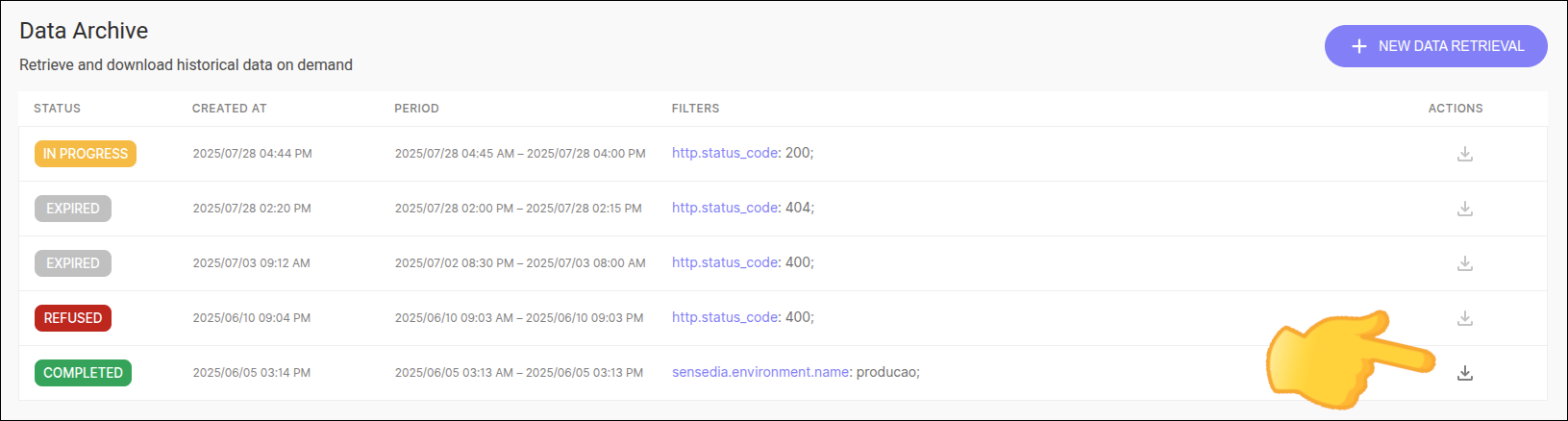
Task: Click the STATUS column header
Action: (x=57, y=109)
